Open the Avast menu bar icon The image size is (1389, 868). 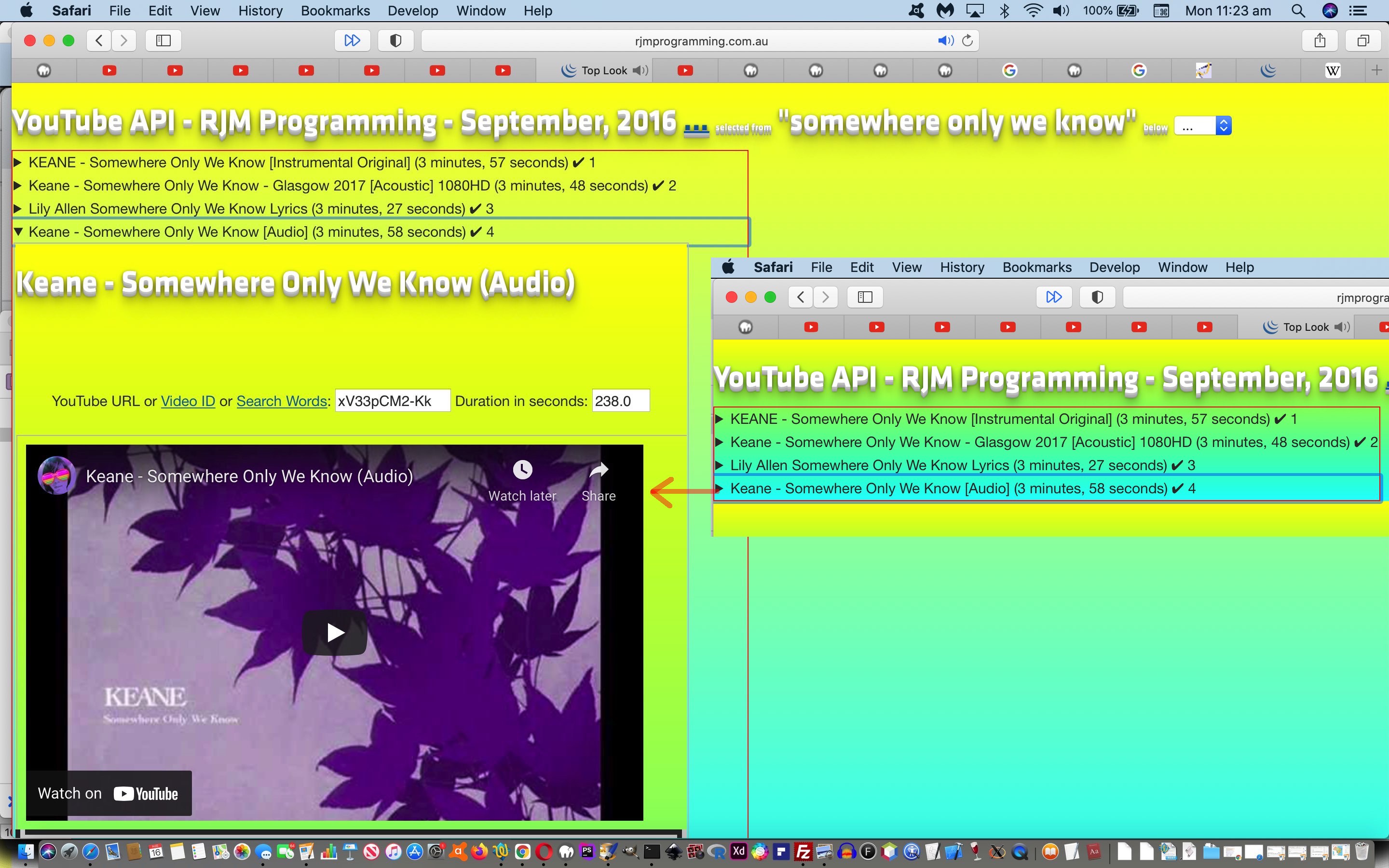[916, 10]
